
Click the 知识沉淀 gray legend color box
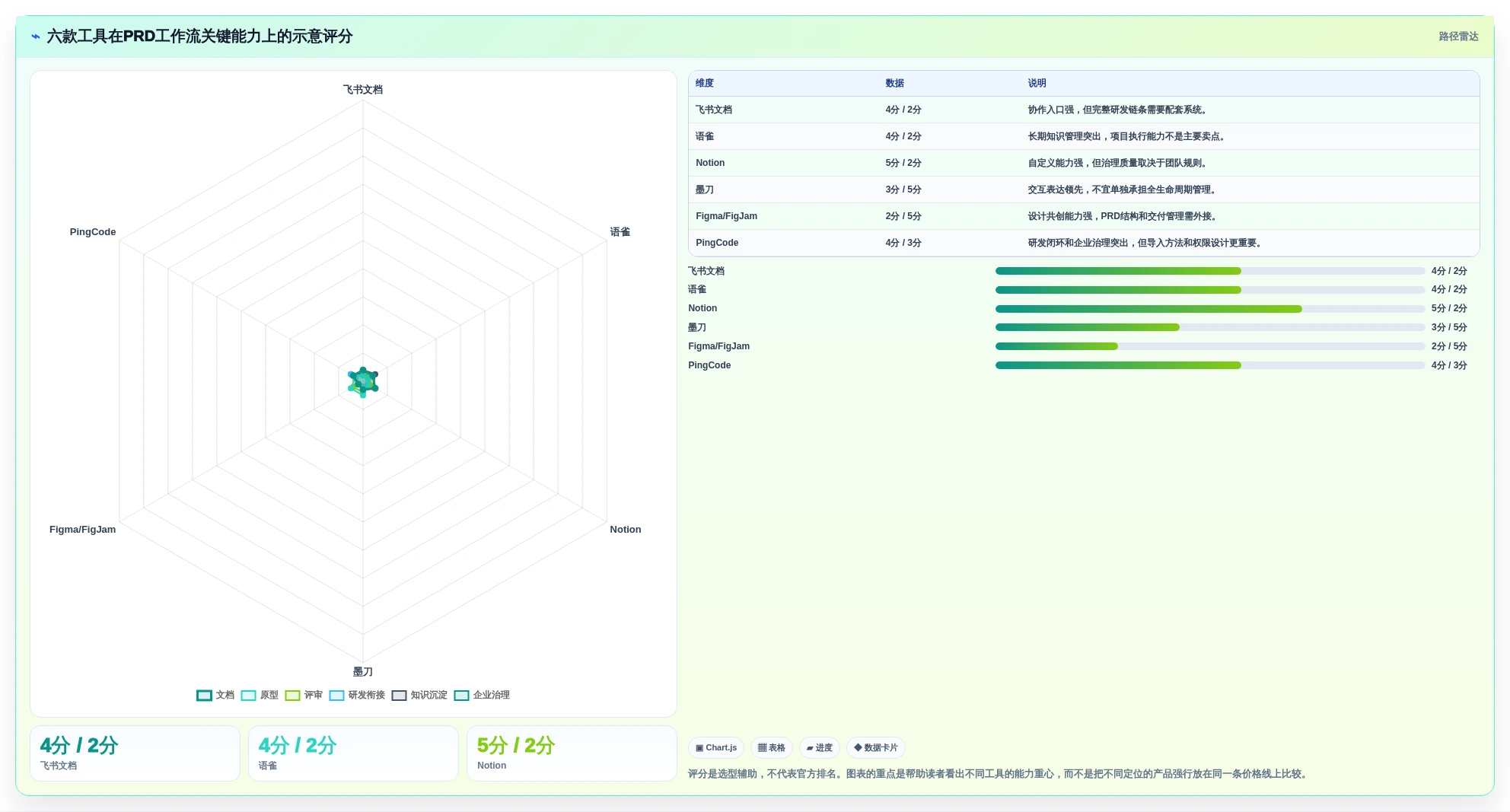click(x=399, y=696)
